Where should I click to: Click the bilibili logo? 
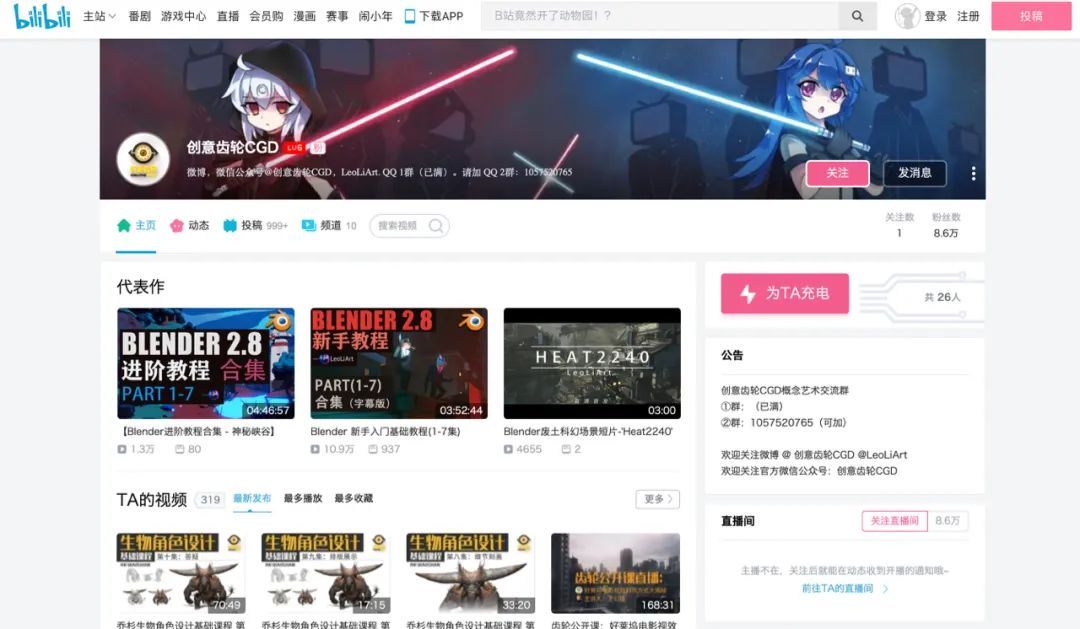click(x=42, y=16)
